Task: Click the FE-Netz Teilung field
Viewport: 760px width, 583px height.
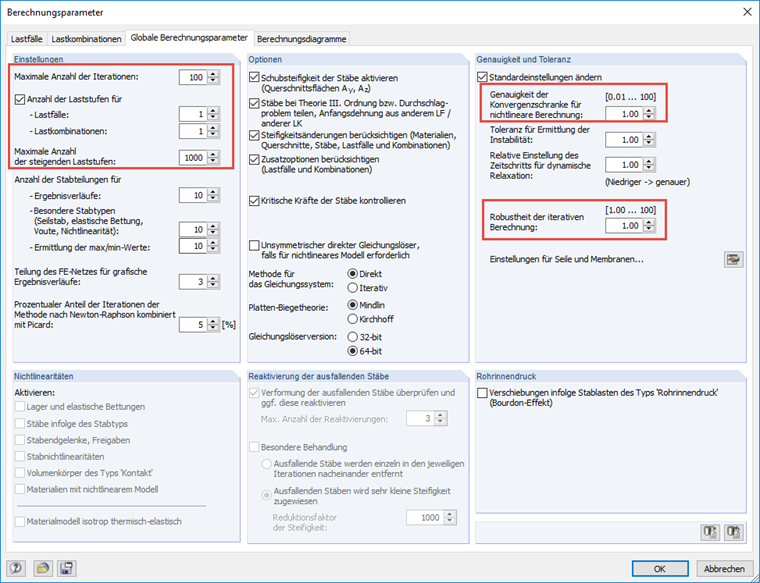Action: [193, 282]
